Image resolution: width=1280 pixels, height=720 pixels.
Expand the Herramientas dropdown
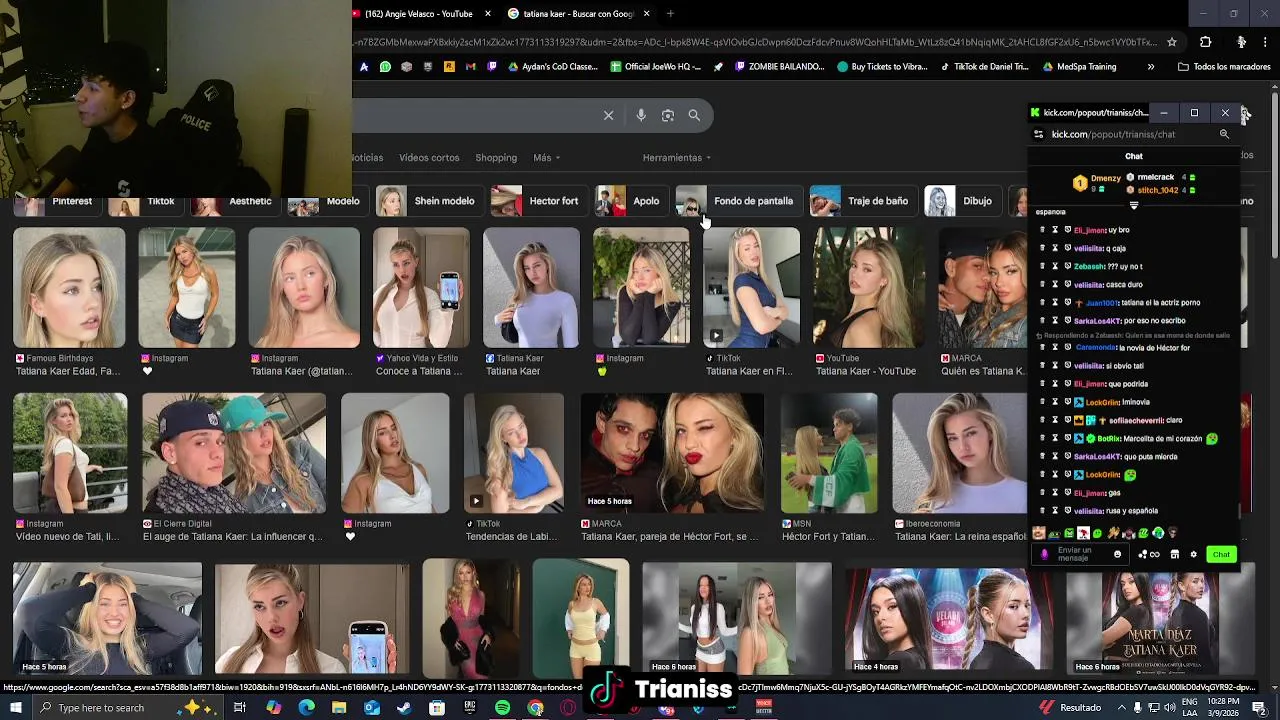point(677,158)
